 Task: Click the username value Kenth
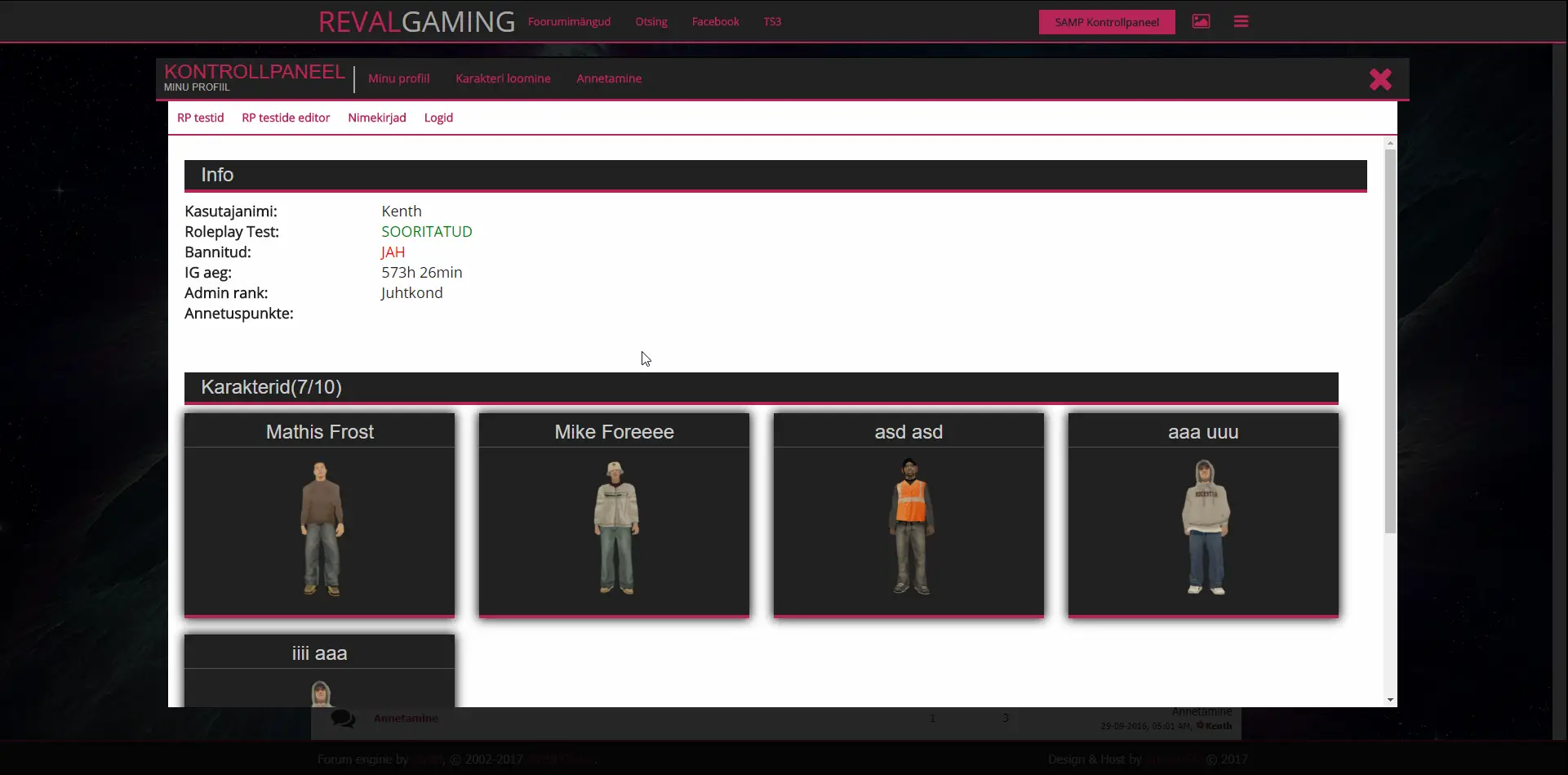401,211
